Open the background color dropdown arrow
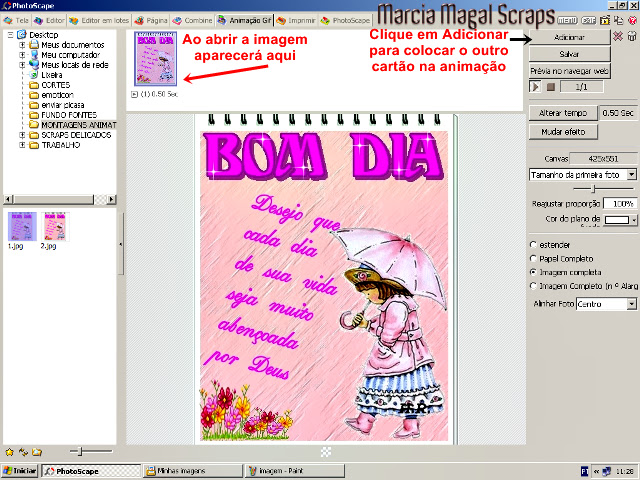Viewport: 640px width, 480px height. point(633,220)
